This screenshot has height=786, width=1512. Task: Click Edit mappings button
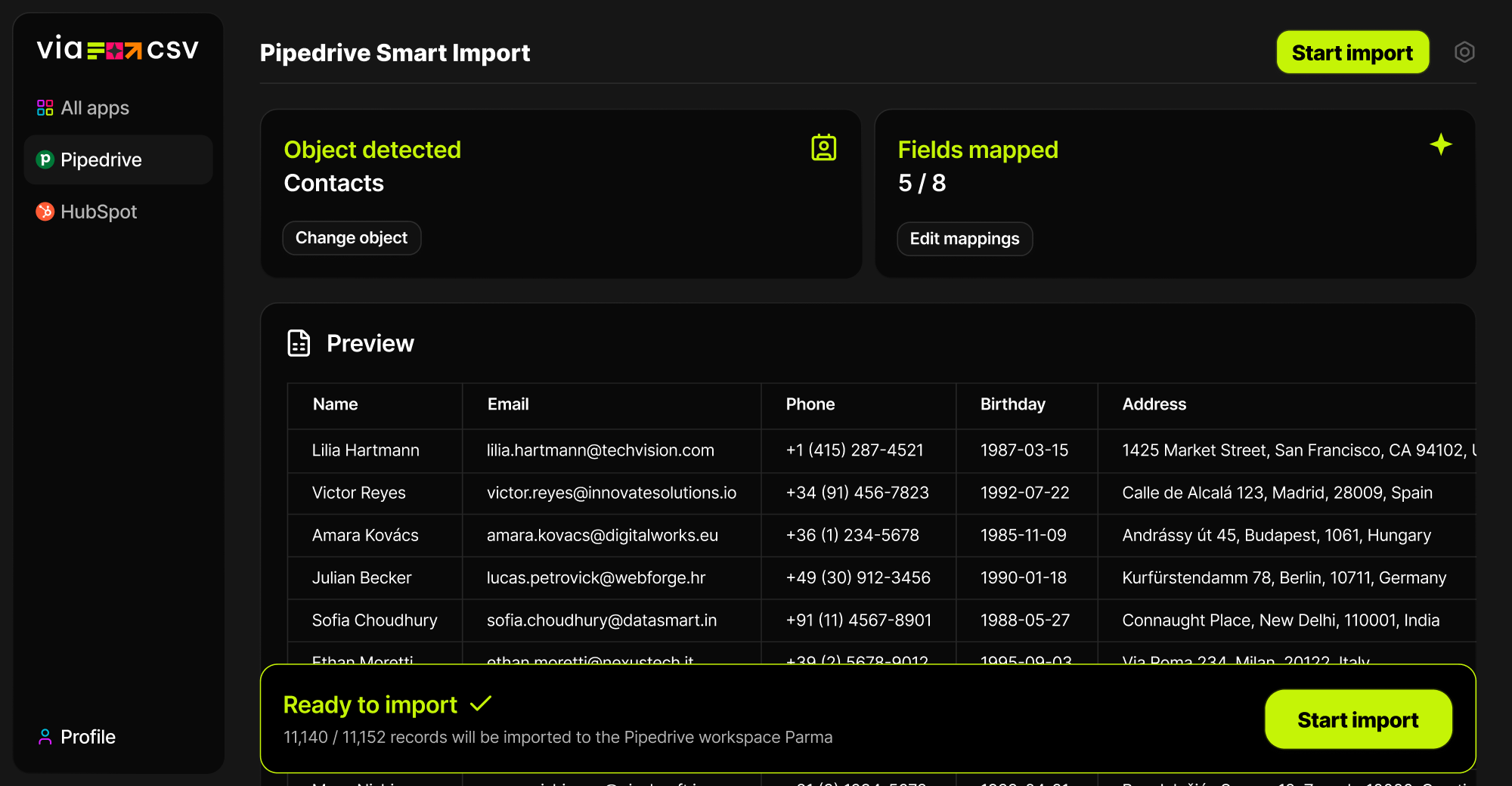pyautogui.click(x=965, y=239)
